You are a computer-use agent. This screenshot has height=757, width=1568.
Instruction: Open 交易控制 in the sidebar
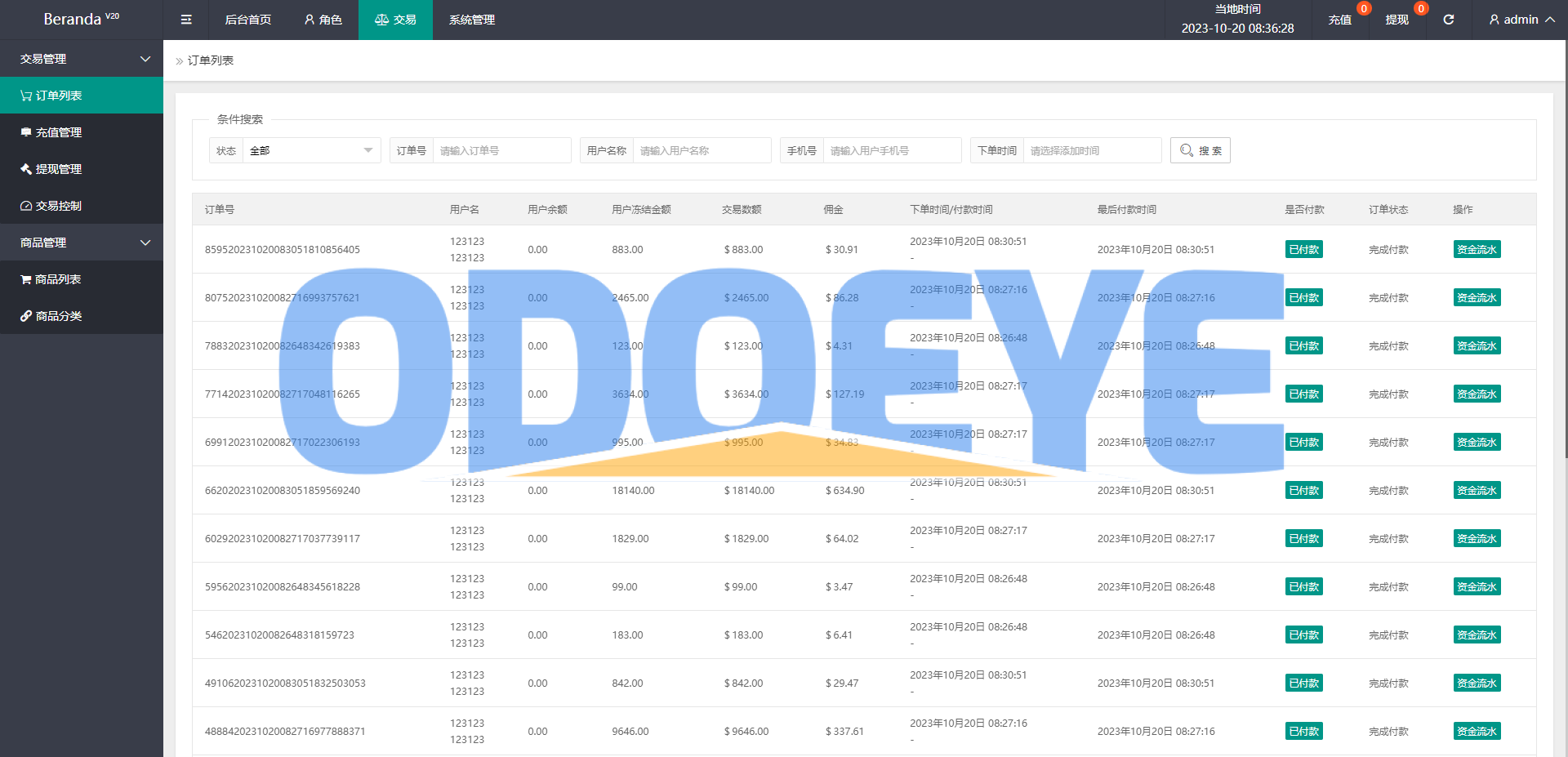82,206
